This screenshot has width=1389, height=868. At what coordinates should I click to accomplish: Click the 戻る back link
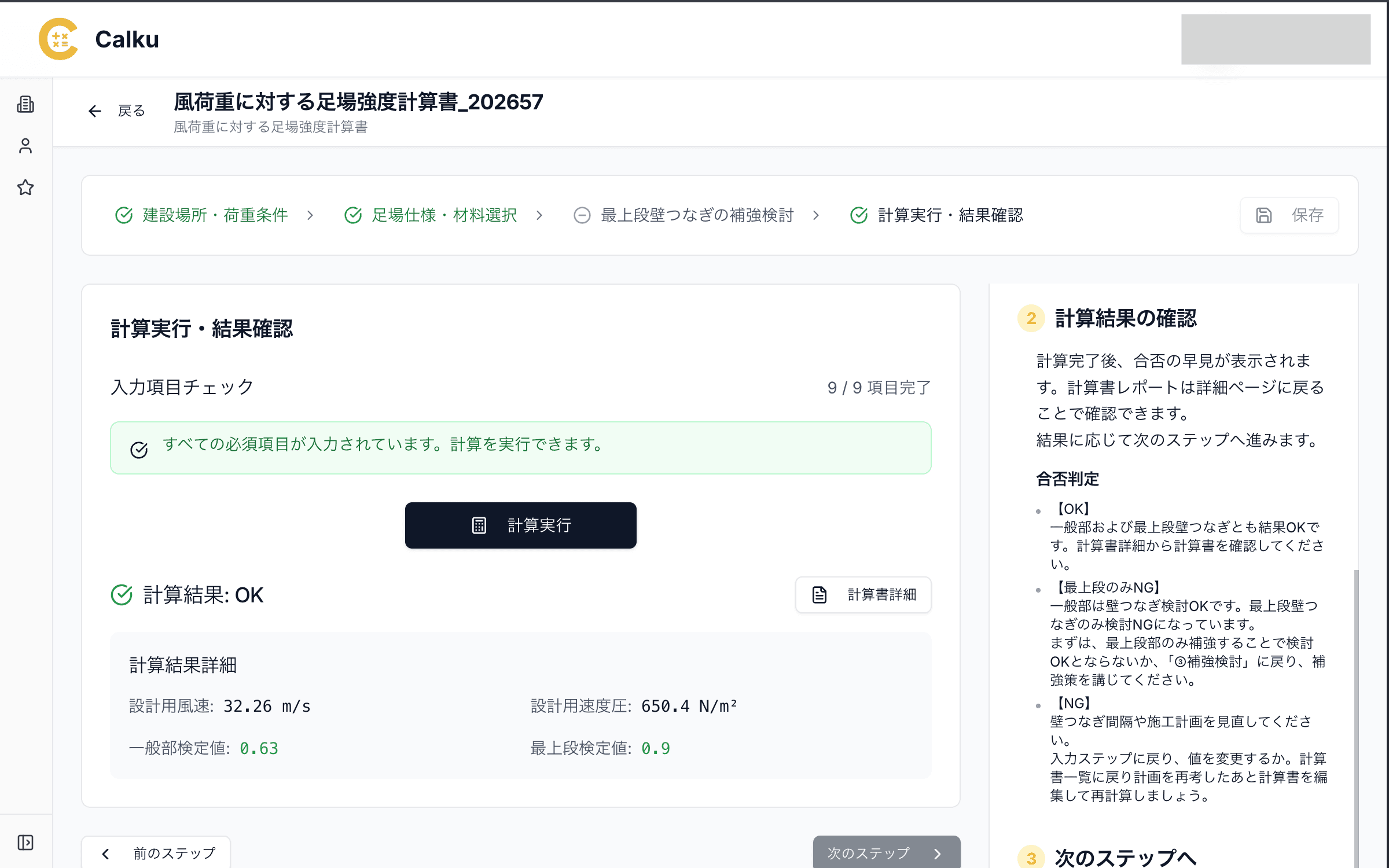(131, 111)
